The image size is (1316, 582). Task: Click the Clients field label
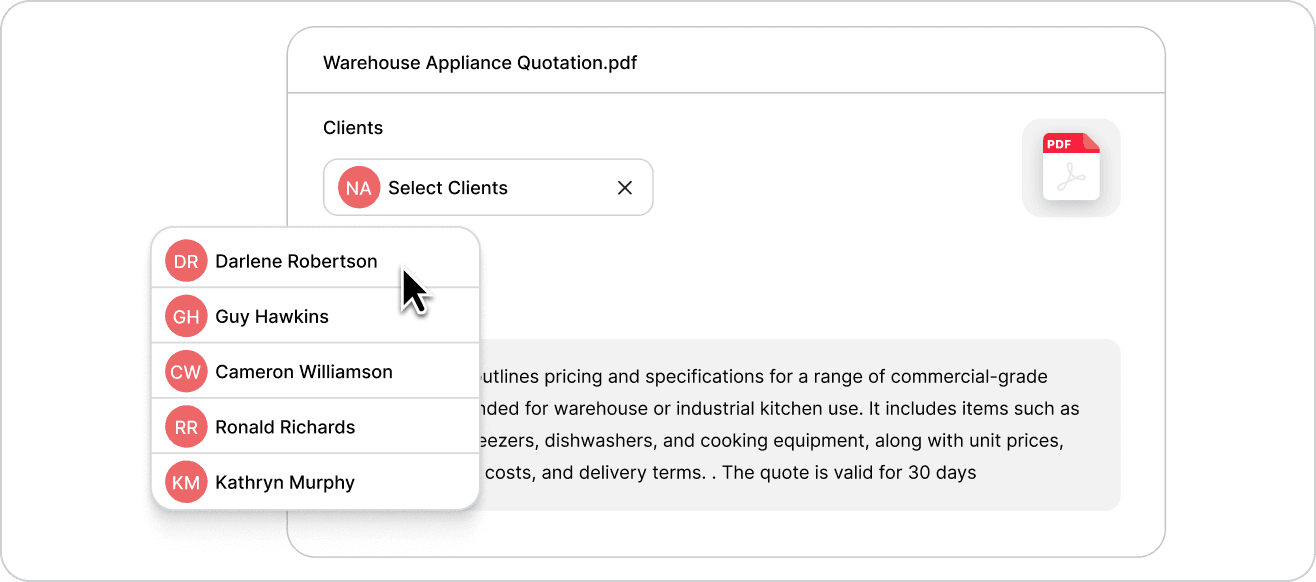click(x=353, y=128)
